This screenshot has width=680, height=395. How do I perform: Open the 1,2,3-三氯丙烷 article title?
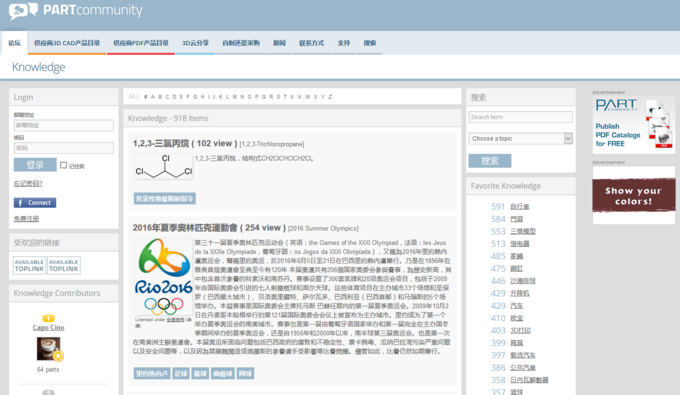pyautogui.click(x=185, y=144)
